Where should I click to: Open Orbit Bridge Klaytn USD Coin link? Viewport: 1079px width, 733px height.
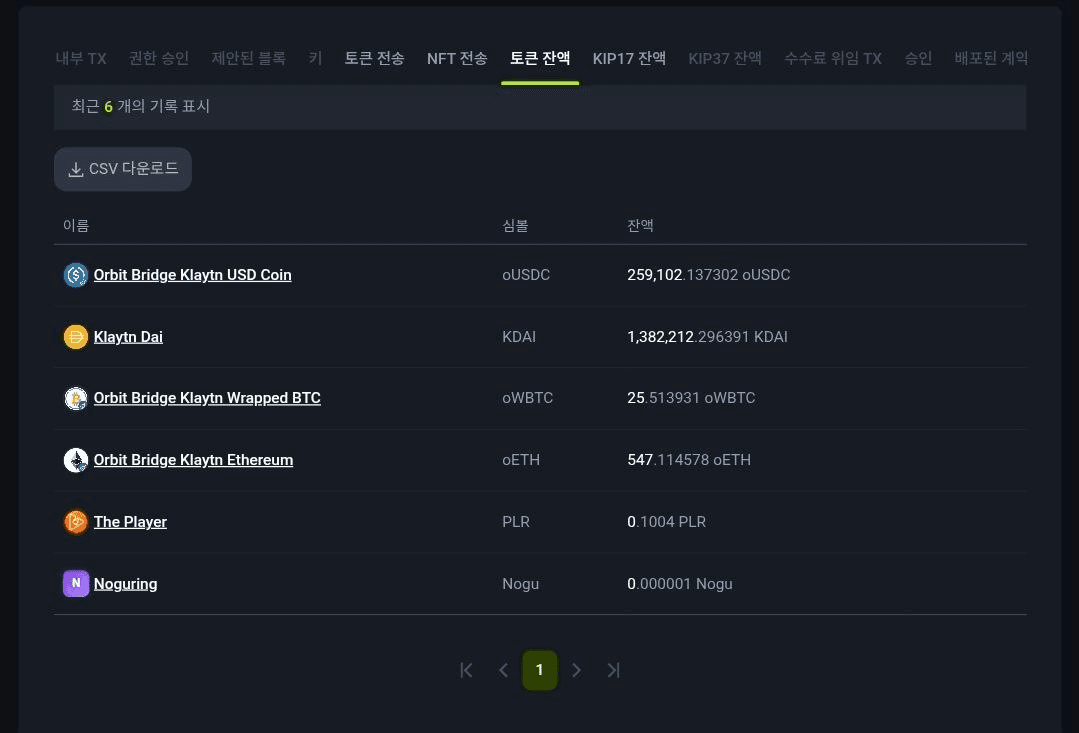[x=193, y=275]
